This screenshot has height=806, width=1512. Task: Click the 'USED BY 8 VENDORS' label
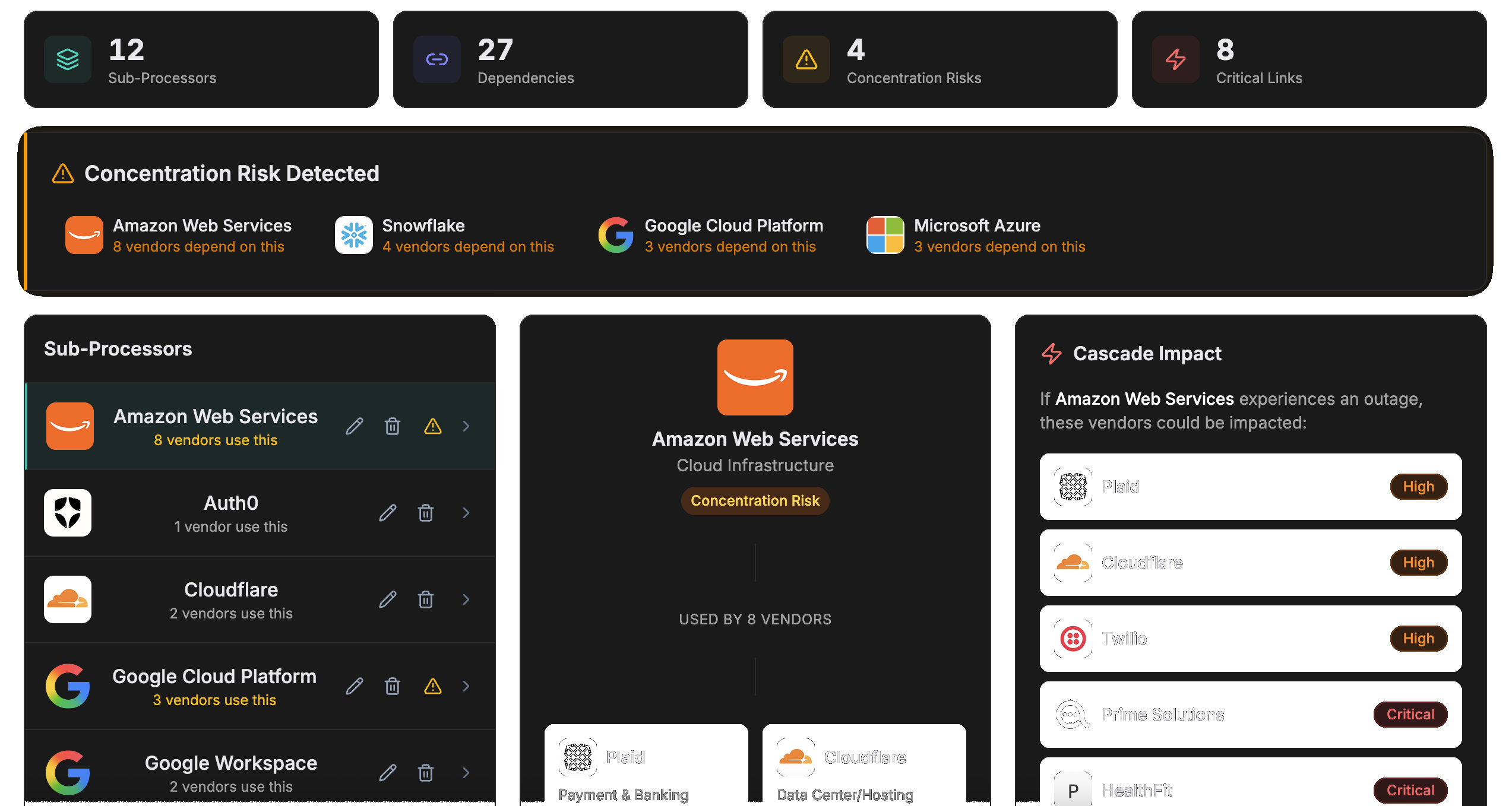[x=755, y=620]
